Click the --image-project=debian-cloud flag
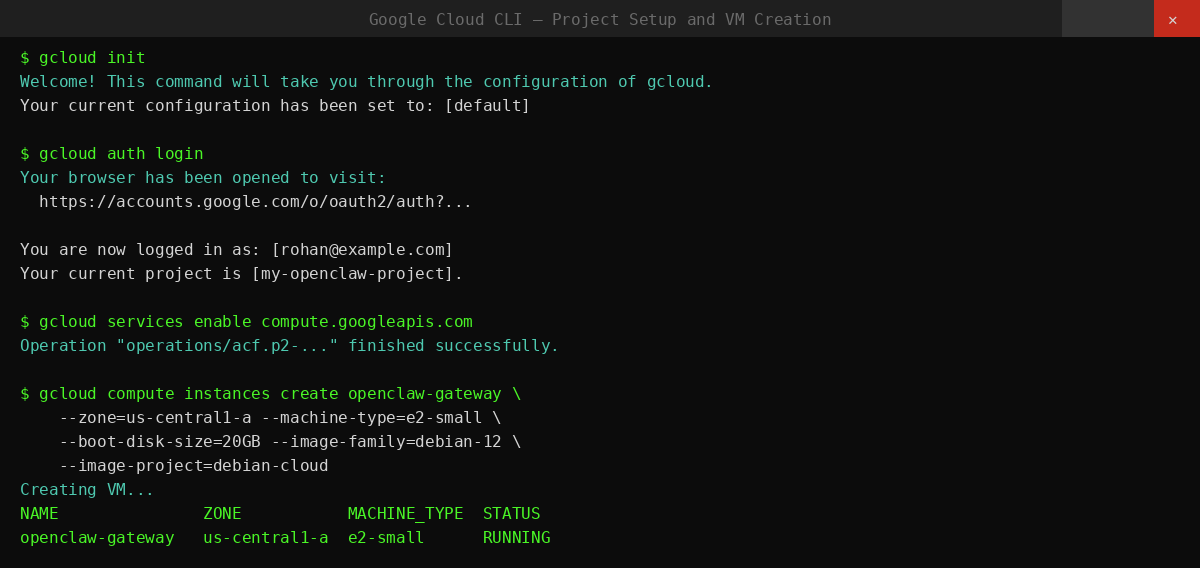 (x=193, y=466)
